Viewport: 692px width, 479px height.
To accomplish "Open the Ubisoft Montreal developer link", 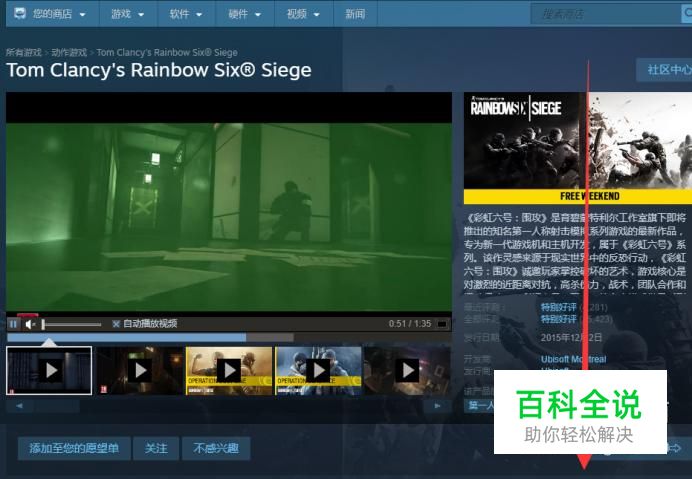I will click(x=573, y=359).
